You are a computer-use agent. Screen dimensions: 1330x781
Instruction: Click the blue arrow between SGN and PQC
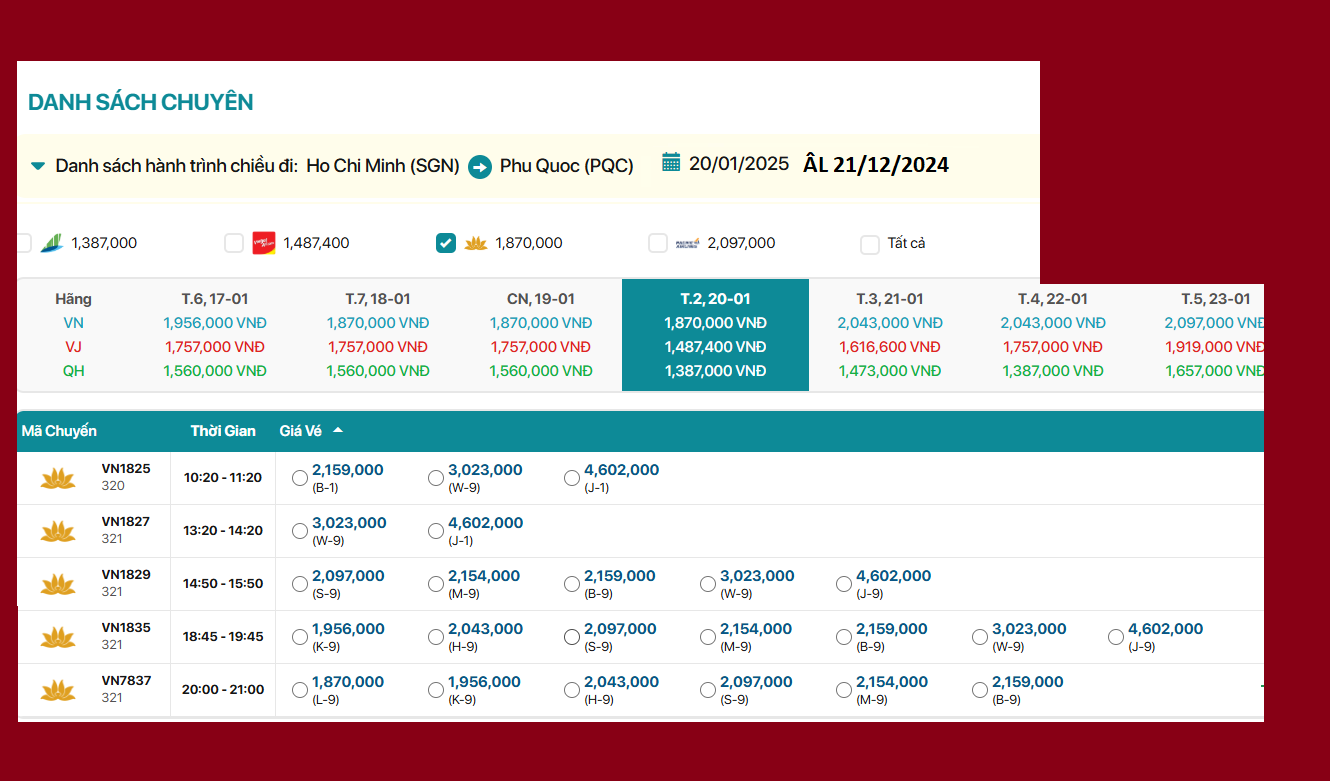480,167
